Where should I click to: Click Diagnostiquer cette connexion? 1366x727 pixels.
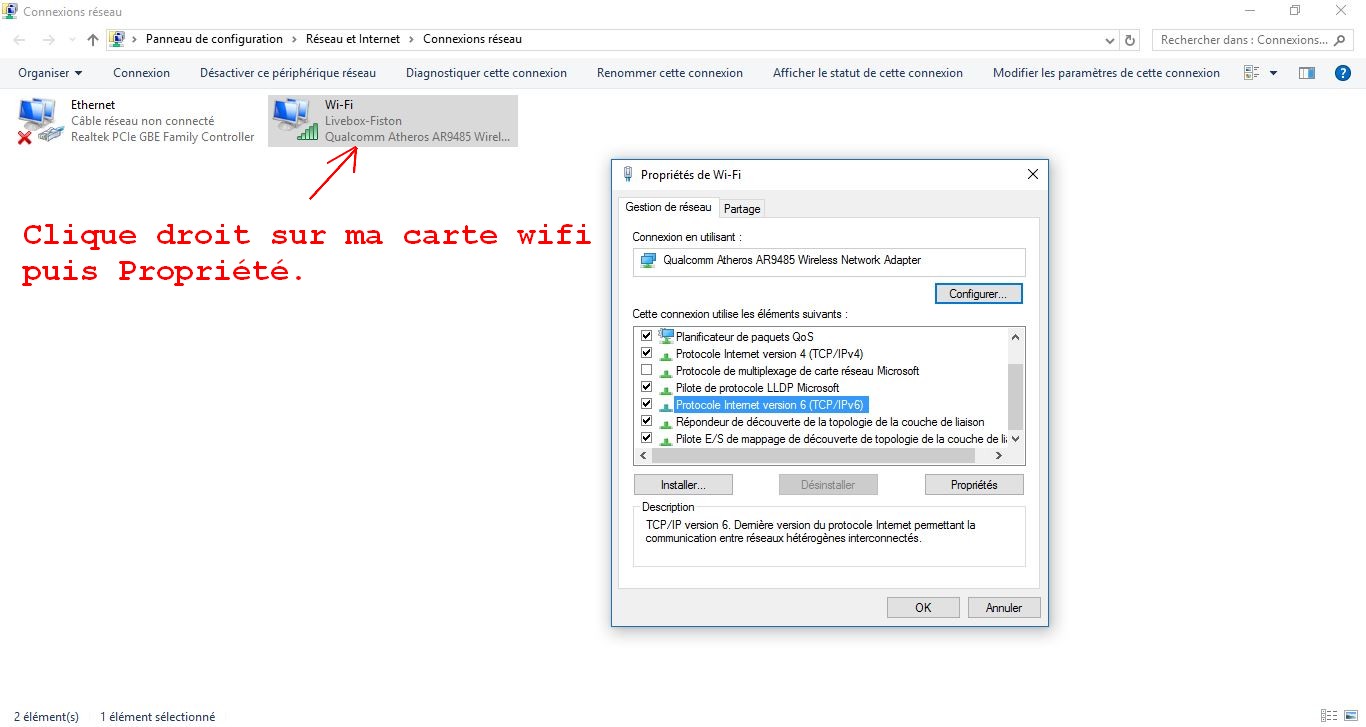click(486, 73)
